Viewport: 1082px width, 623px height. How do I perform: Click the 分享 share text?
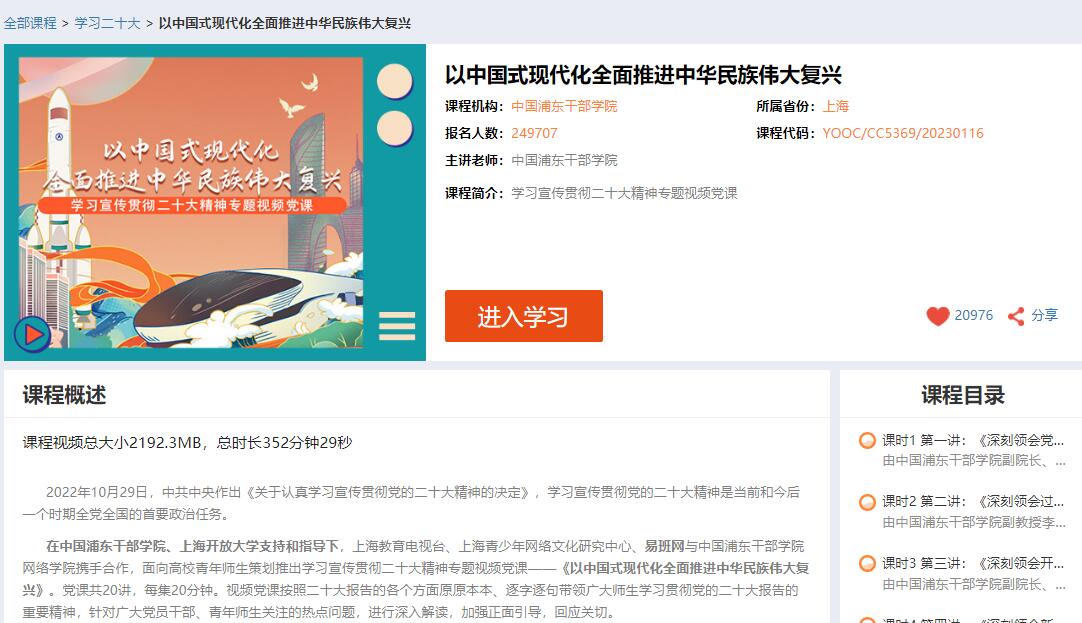tap(1044, 315)
